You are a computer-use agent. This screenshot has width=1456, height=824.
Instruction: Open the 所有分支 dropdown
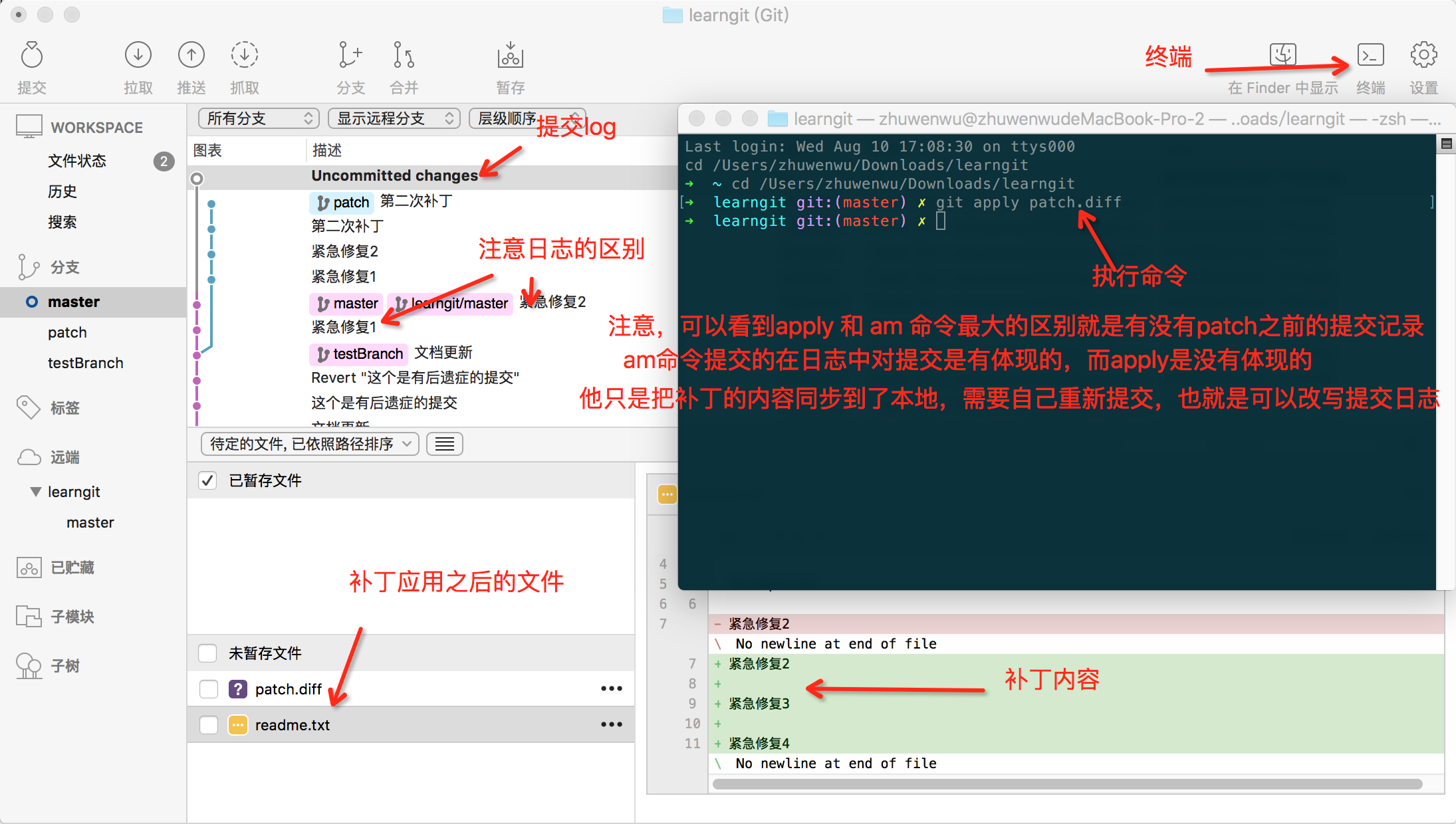point(259,118)
